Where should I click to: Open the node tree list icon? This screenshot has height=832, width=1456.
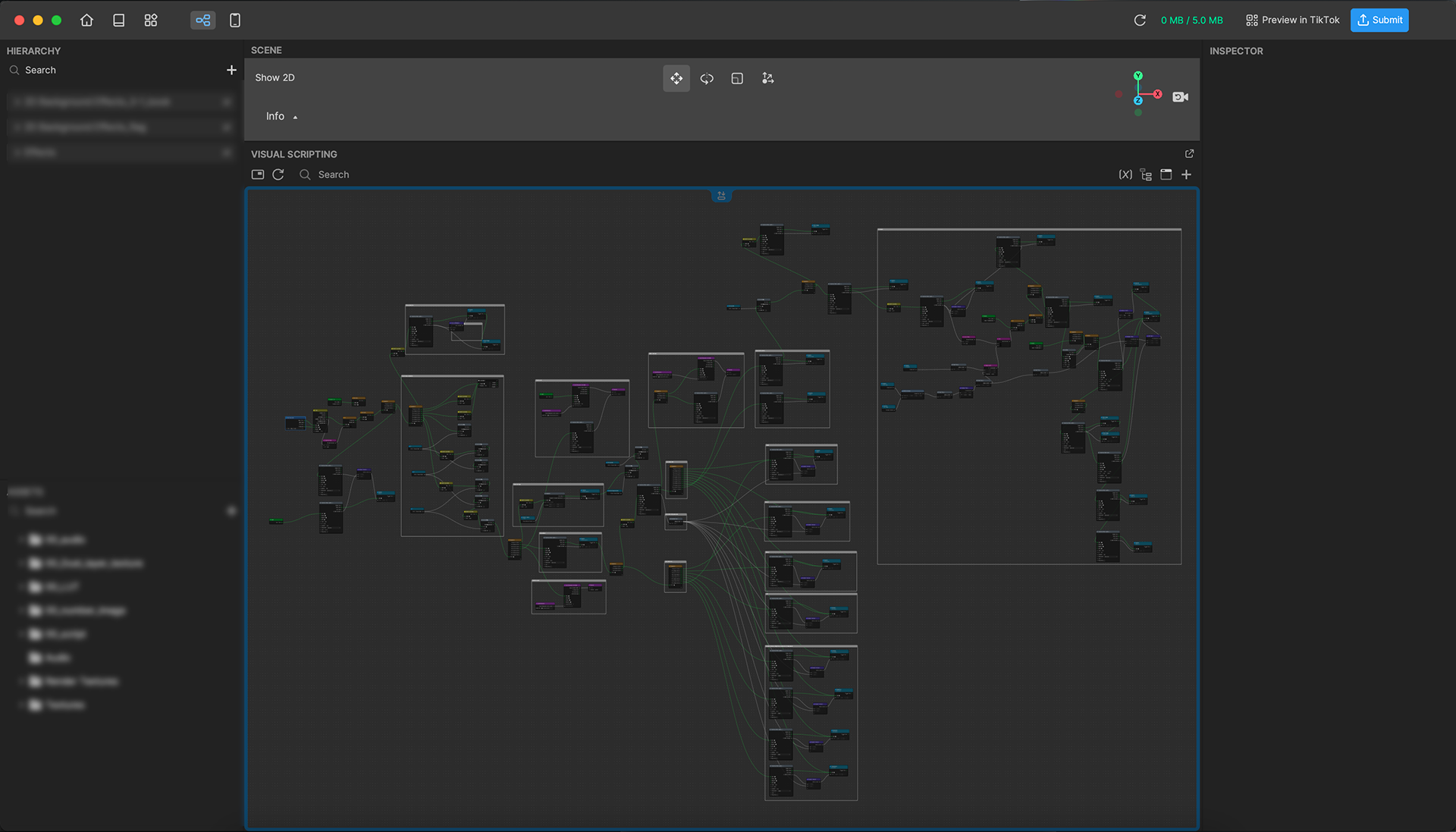pyautogui.click(x=1146, y=175)
